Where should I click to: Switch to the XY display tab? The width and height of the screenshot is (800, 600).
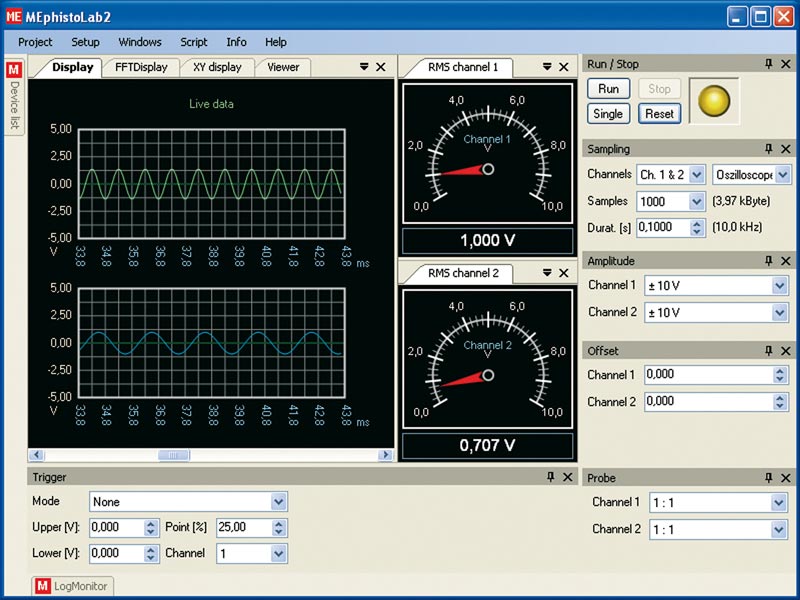pyautogui.click(x=217, y=67)
